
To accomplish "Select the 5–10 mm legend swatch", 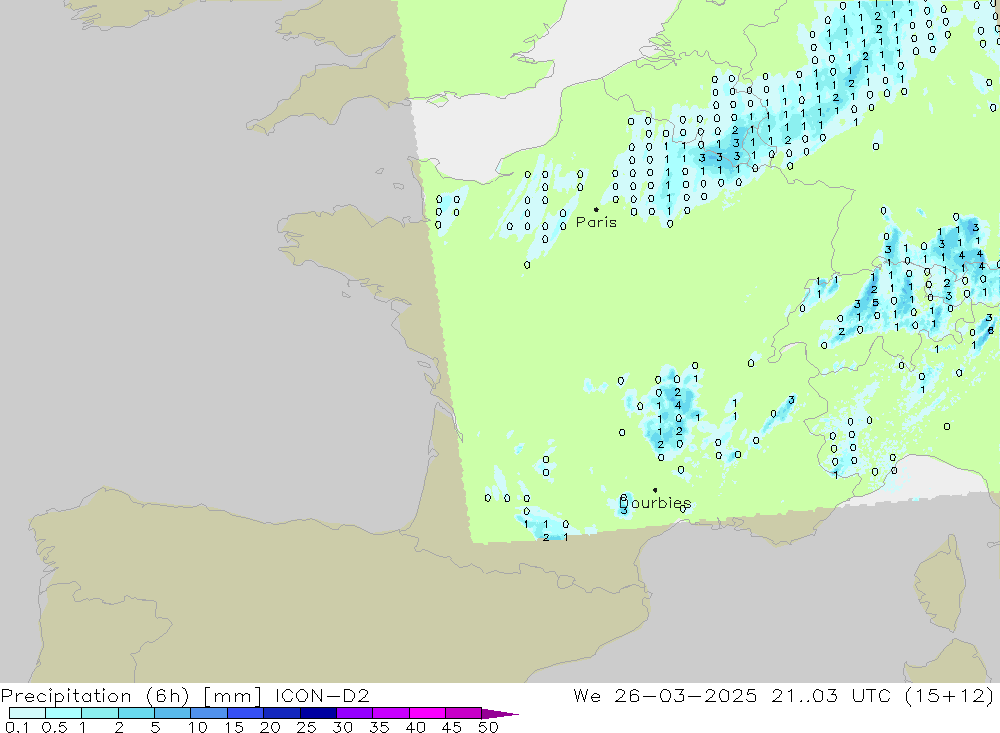I will coord(173,713).
